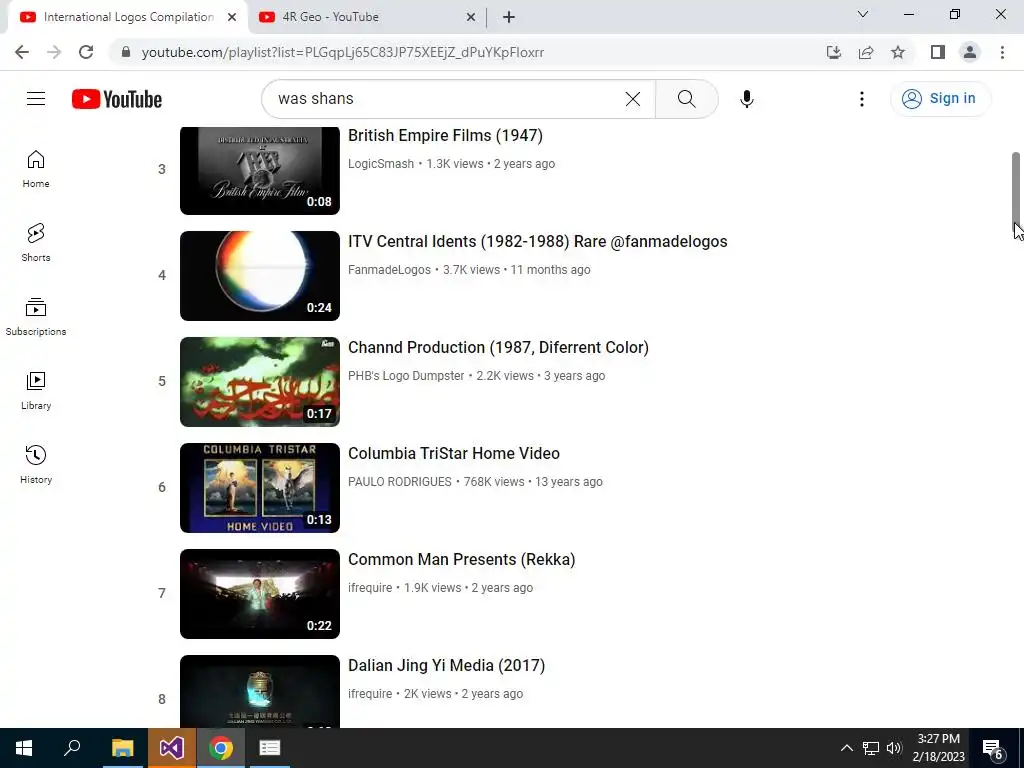Open Columbia TriStar Home Video title
1024x768 pixels.
454,453
